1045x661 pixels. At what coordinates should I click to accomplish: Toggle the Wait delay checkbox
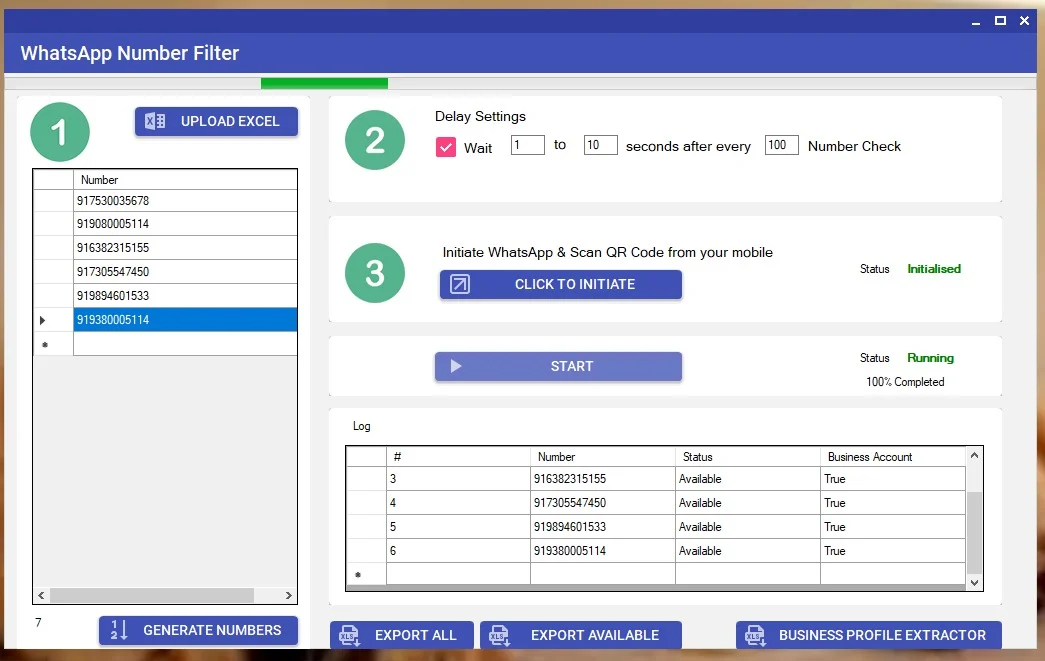coord(446,147)
